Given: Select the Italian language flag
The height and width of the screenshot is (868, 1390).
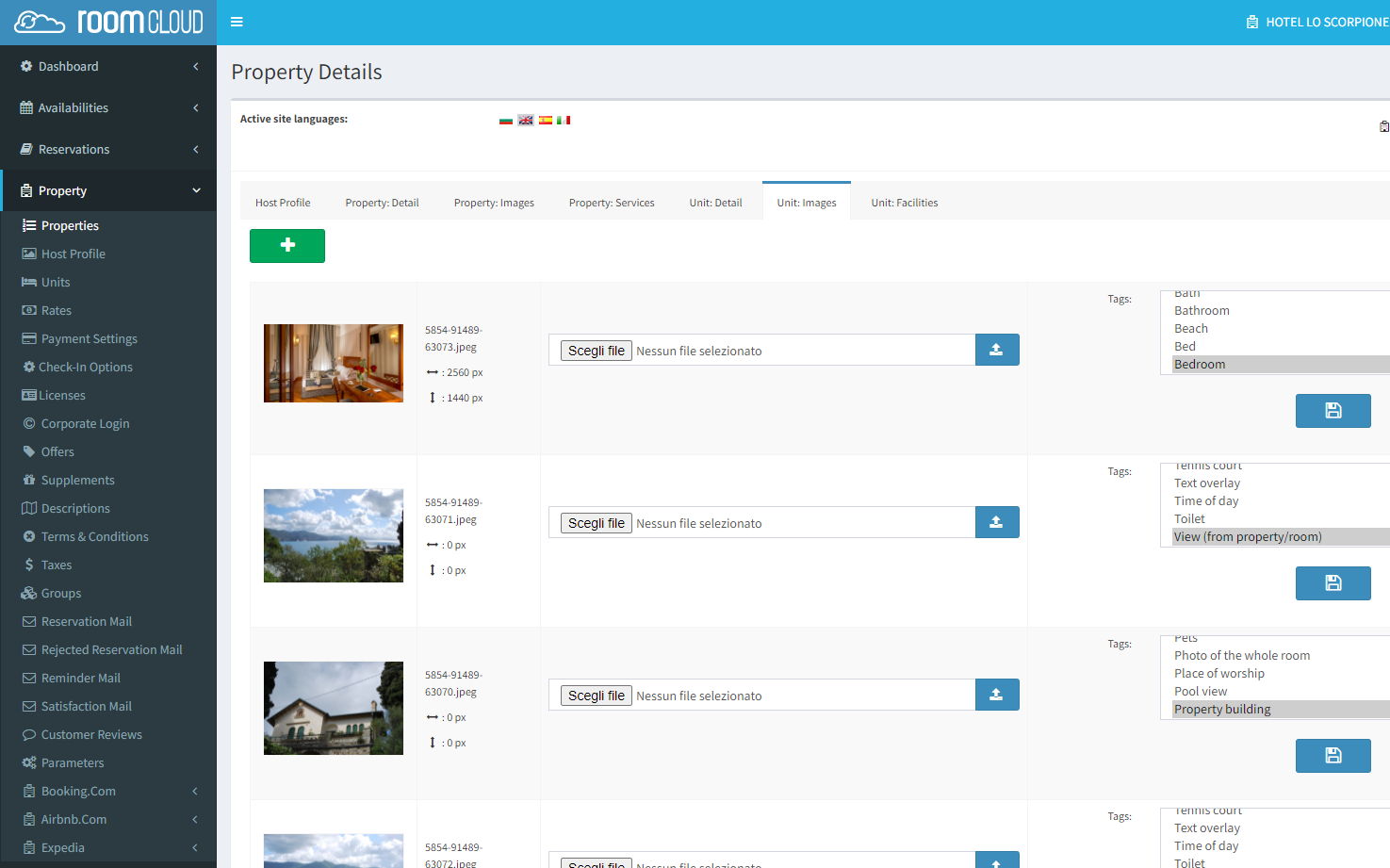Looking at the screenshot, I should coord(564,120).
